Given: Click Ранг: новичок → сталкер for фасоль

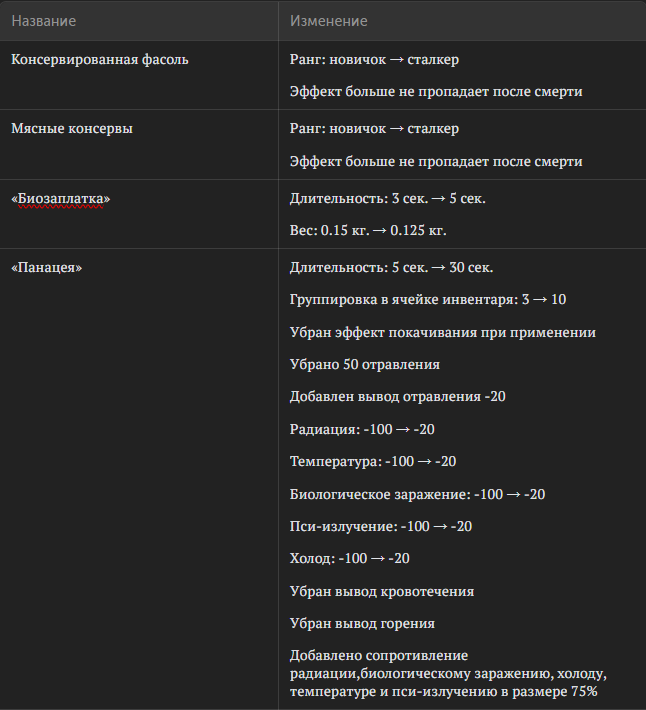Looking at the screenshot, I should [x=374, y=60].
